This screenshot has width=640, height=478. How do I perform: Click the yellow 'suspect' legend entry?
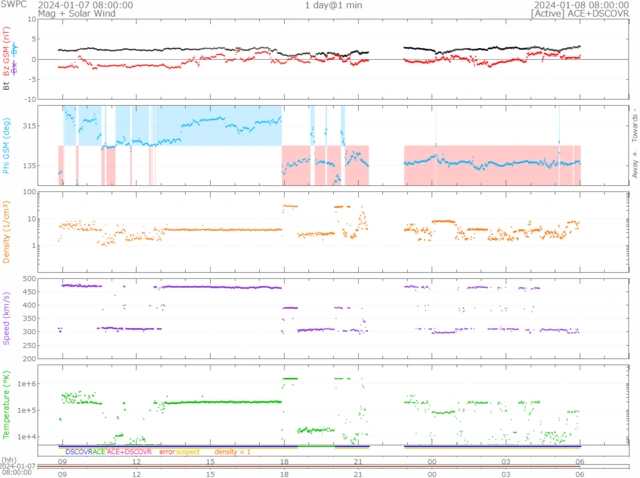[x=188, y=452]
